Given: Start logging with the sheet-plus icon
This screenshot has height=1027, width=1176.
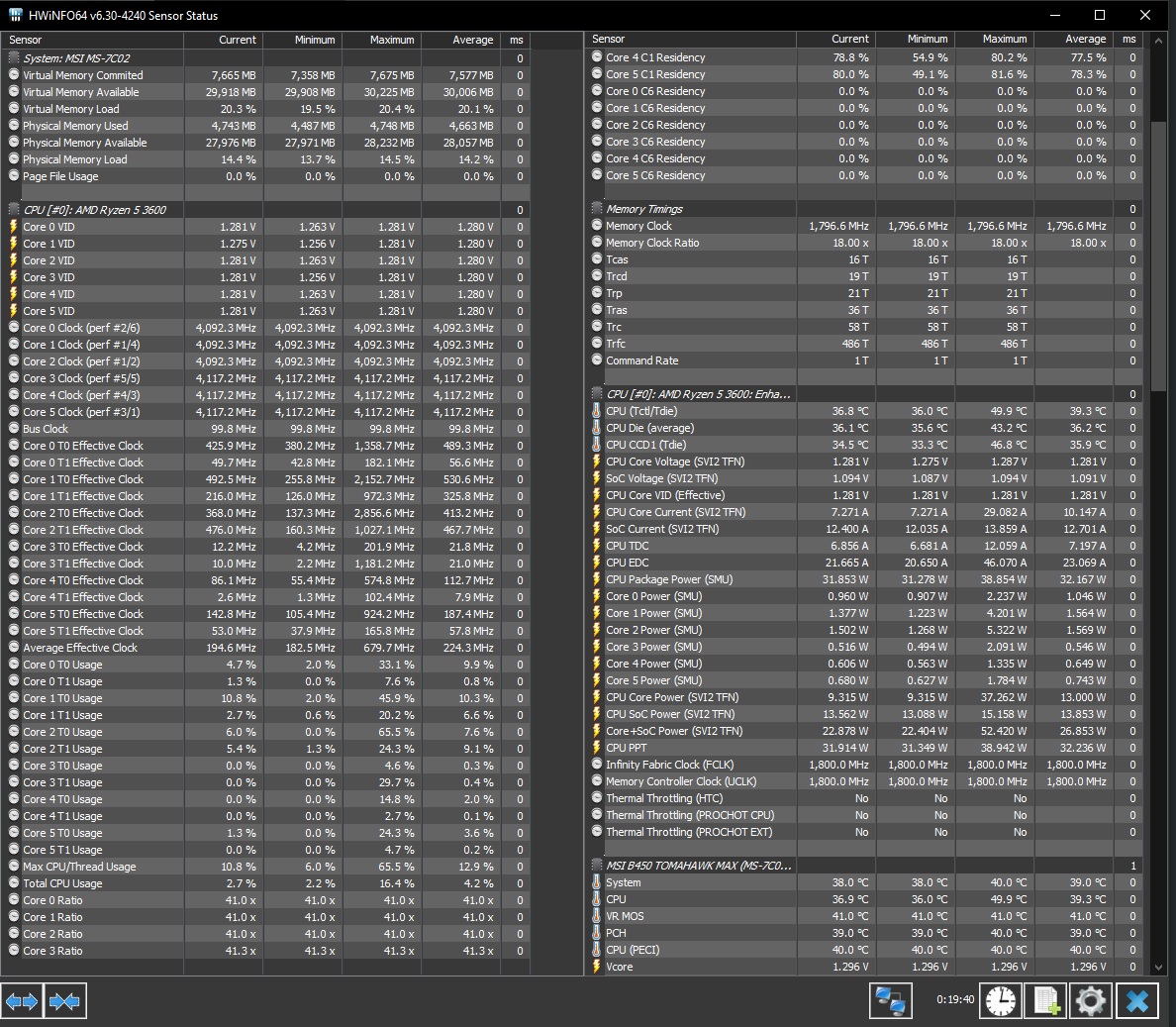Looking at the screenshot, I should click(x=1045, y=1000).
